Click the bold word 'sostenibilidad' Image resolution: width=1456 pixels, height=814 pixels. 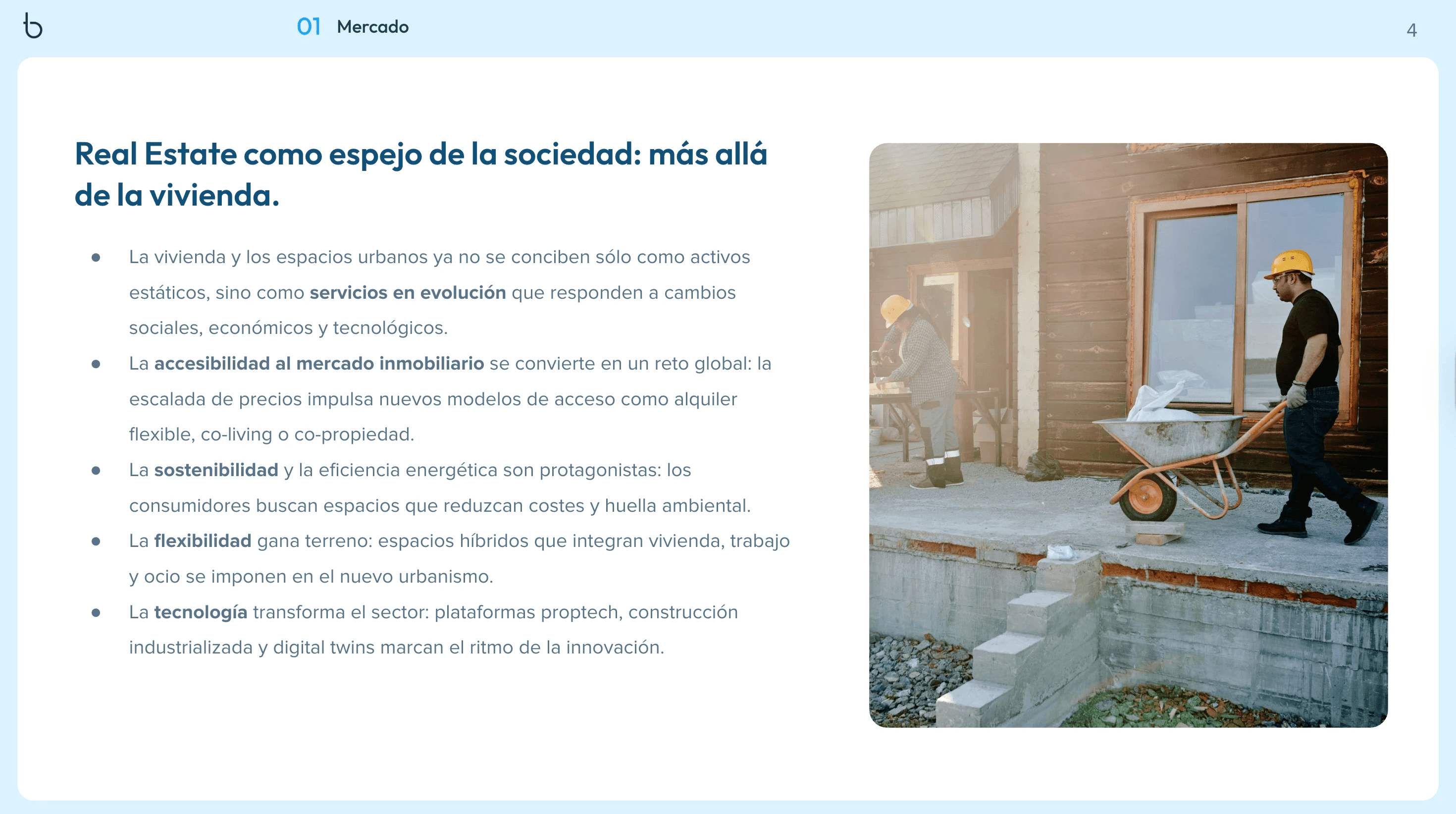216,470
